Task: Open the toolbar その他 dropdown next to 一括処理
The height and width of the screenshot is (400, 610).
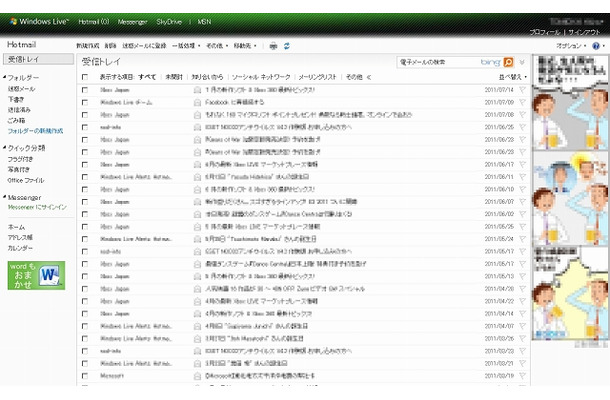Action: pos(217,46)
